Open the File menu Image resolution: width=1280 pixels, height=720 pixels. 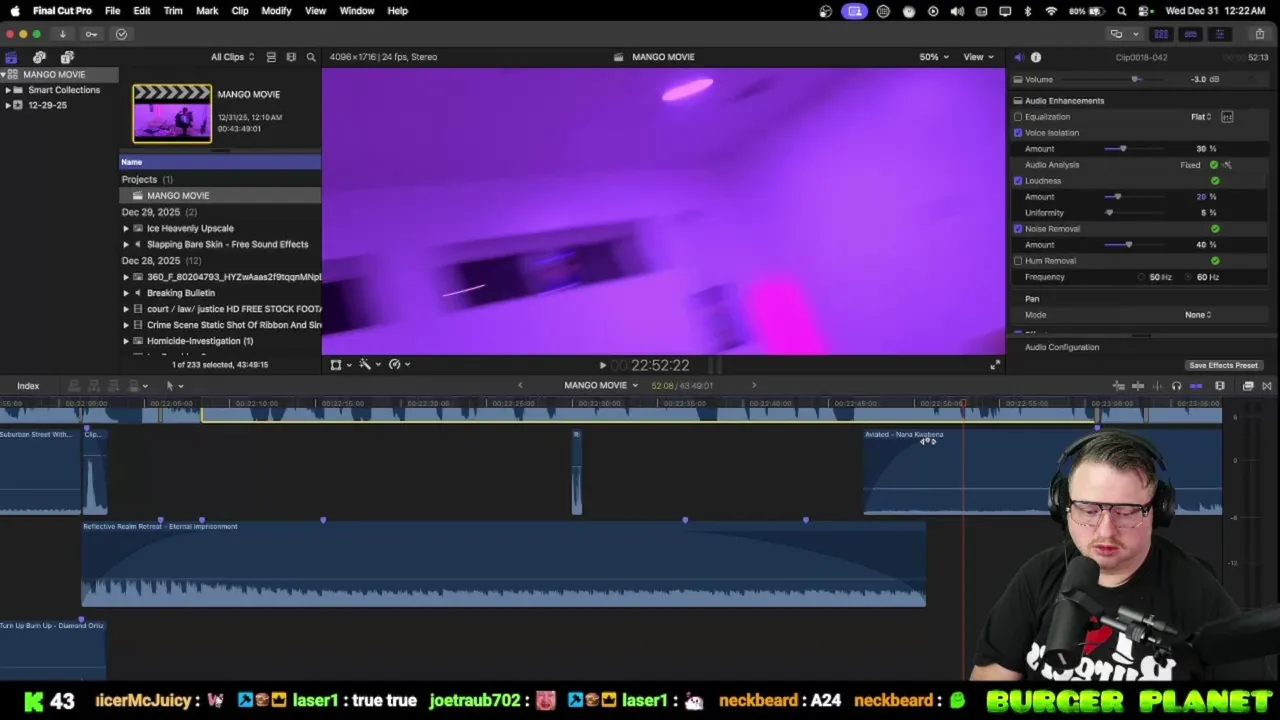113,11
